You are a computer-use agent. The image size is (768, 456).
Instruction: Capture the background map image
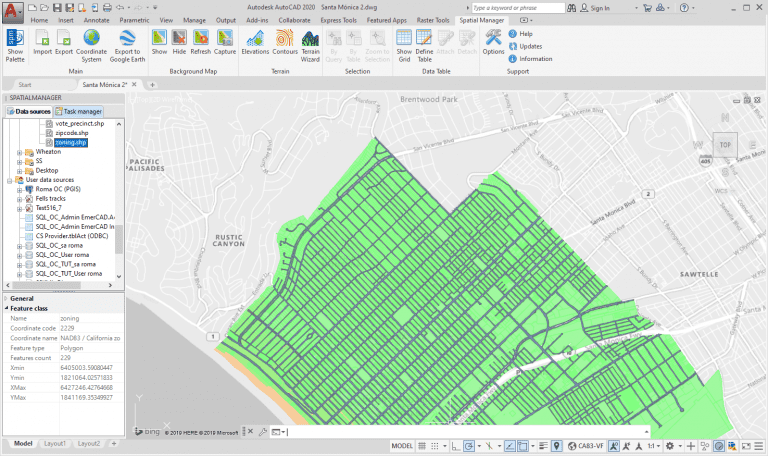(x=225, y=42)
